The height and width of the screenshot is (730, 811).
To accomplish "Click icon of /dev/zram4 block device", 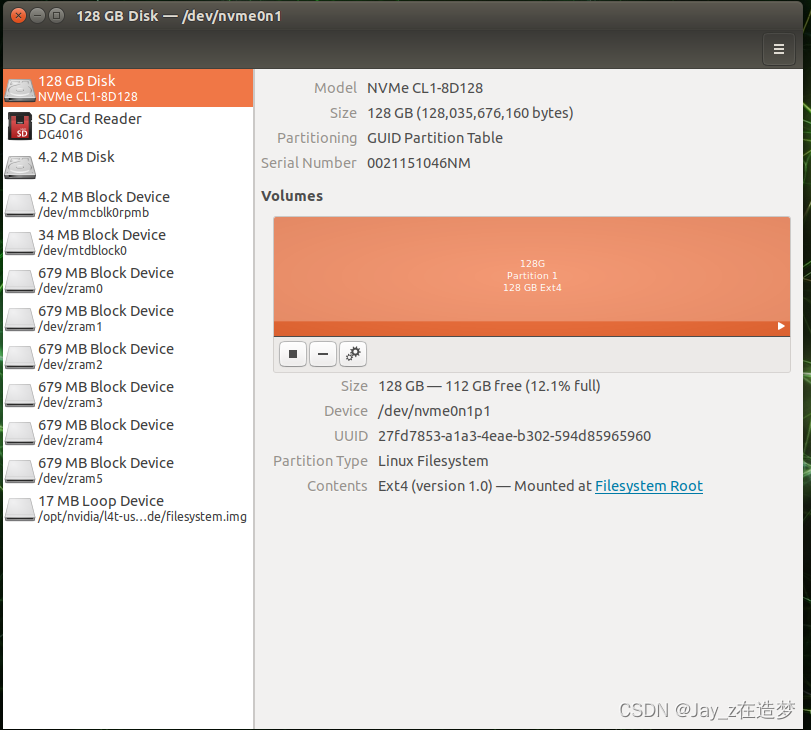I will click(x=20, y=433).
